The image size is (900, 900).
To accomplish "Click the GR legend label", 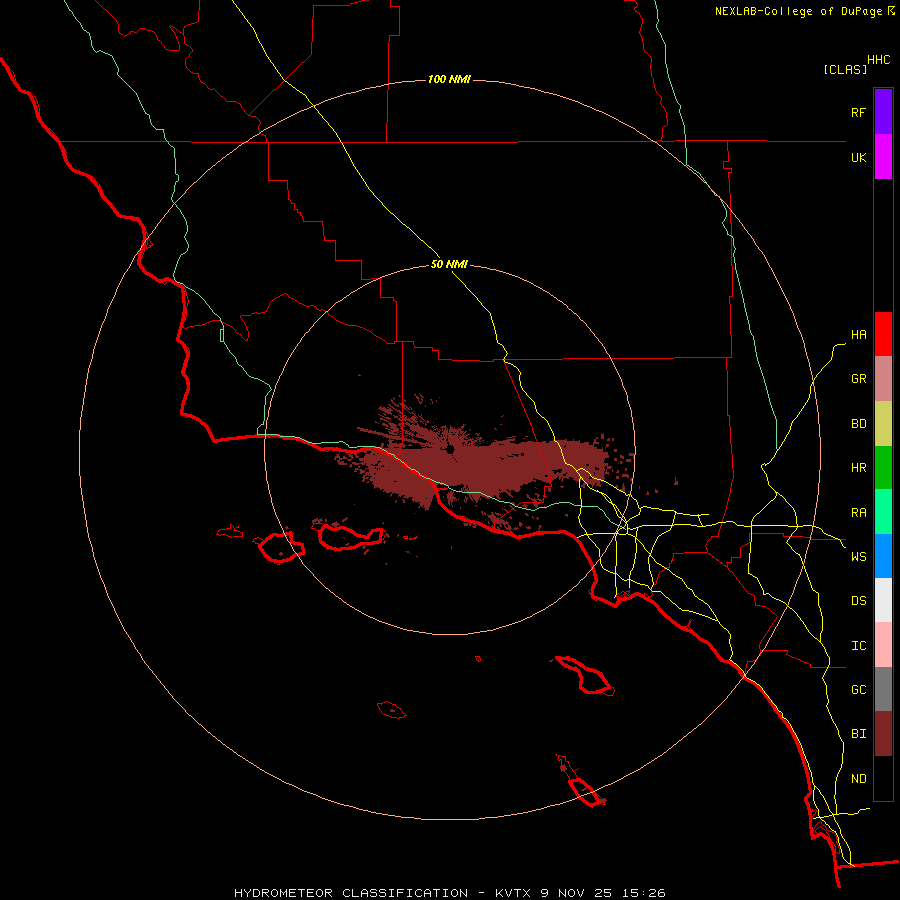I will coord(858,379).
